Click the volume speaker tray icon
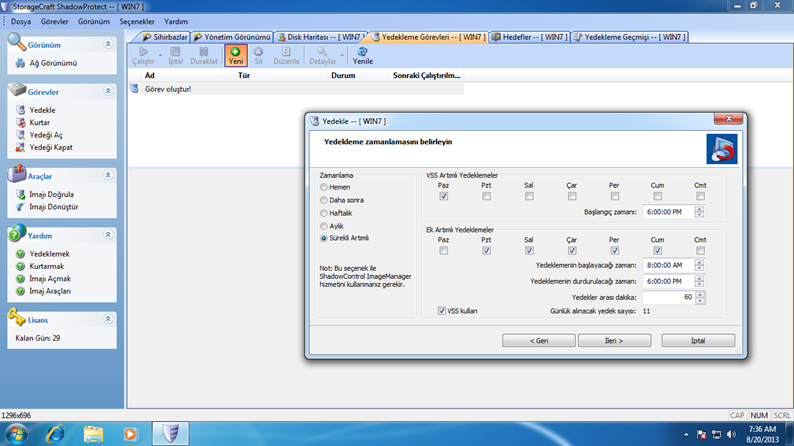The image size is (794, 446). 731,434
